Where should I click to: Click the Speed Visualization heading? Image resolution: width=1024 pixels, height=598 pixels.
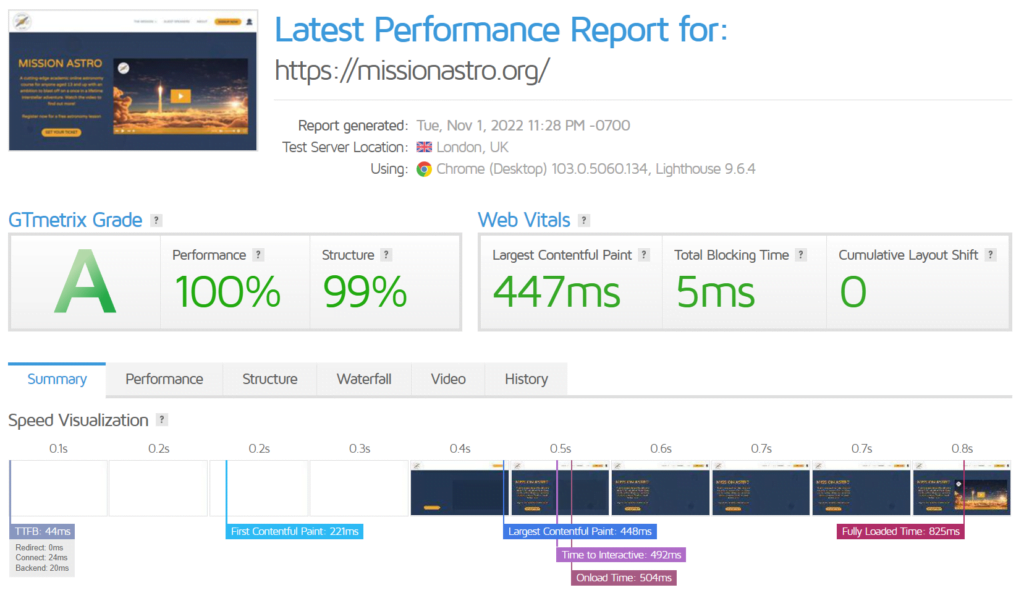click(x=78, y=420)
